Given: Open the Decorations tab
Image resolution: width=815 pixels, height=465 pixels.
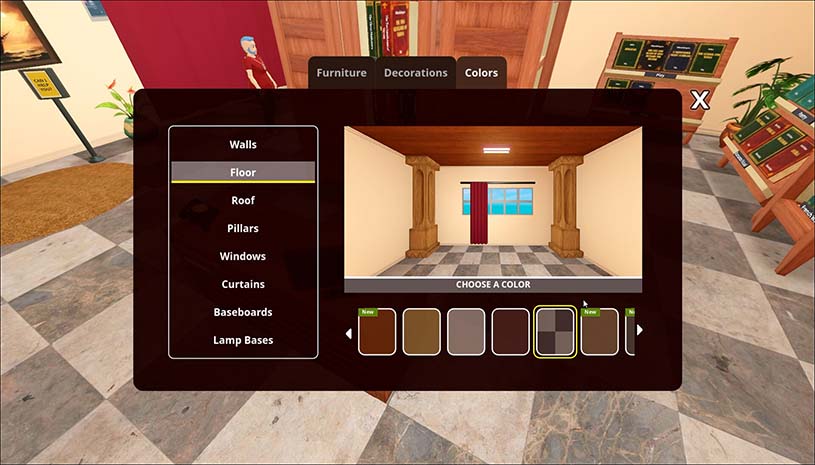Looking at the screenshot, I should (x=416, y=73).
